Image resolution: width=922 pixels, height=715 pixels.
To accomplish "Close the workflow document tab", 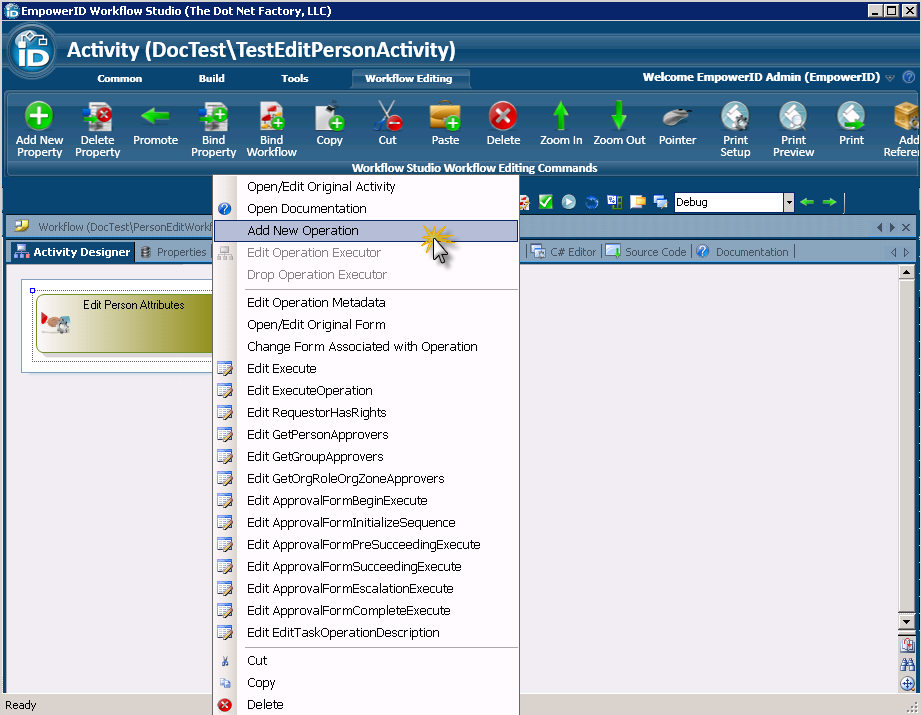I will (x=906, y=227).
